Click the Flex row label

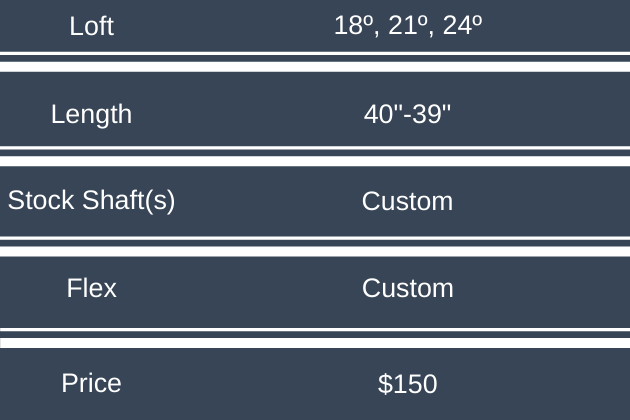91,289
